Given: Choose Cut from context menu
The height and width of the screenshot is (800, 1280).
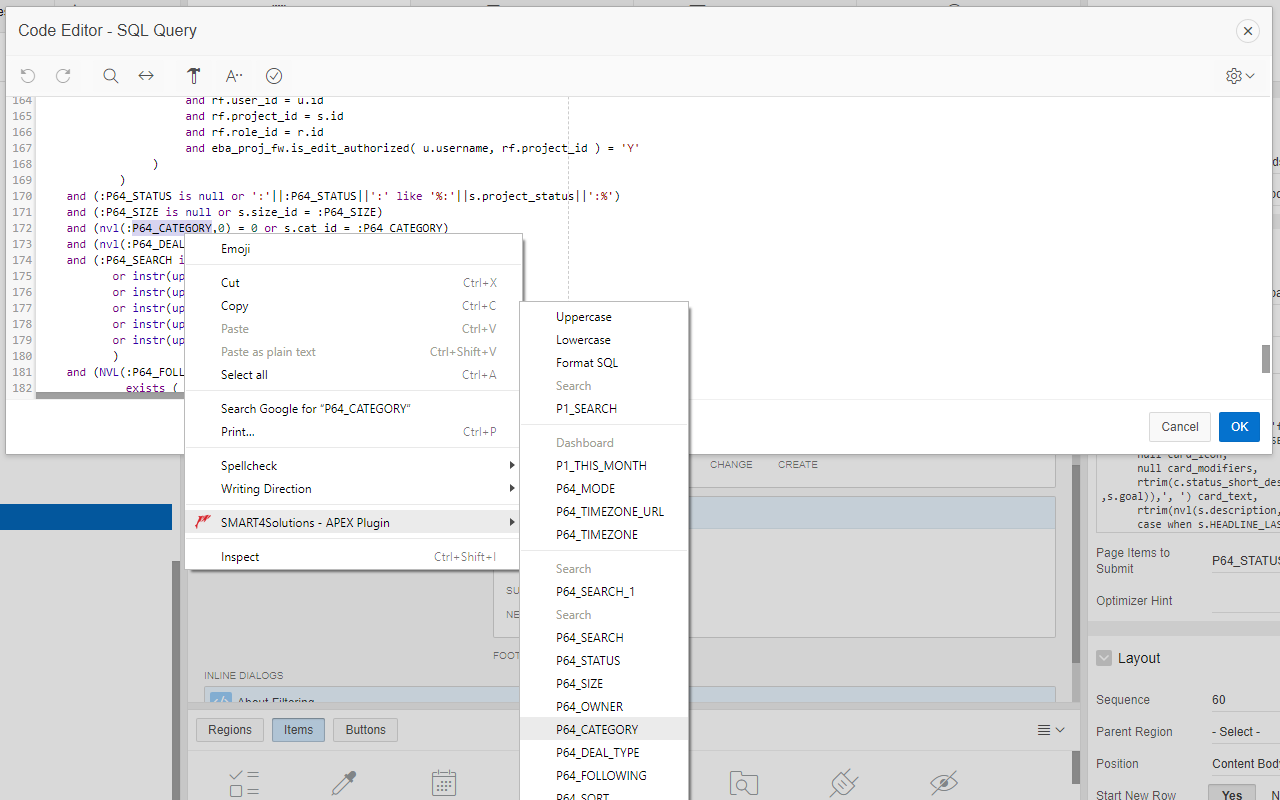Looking at the screenshot, I should pos(352,283).
